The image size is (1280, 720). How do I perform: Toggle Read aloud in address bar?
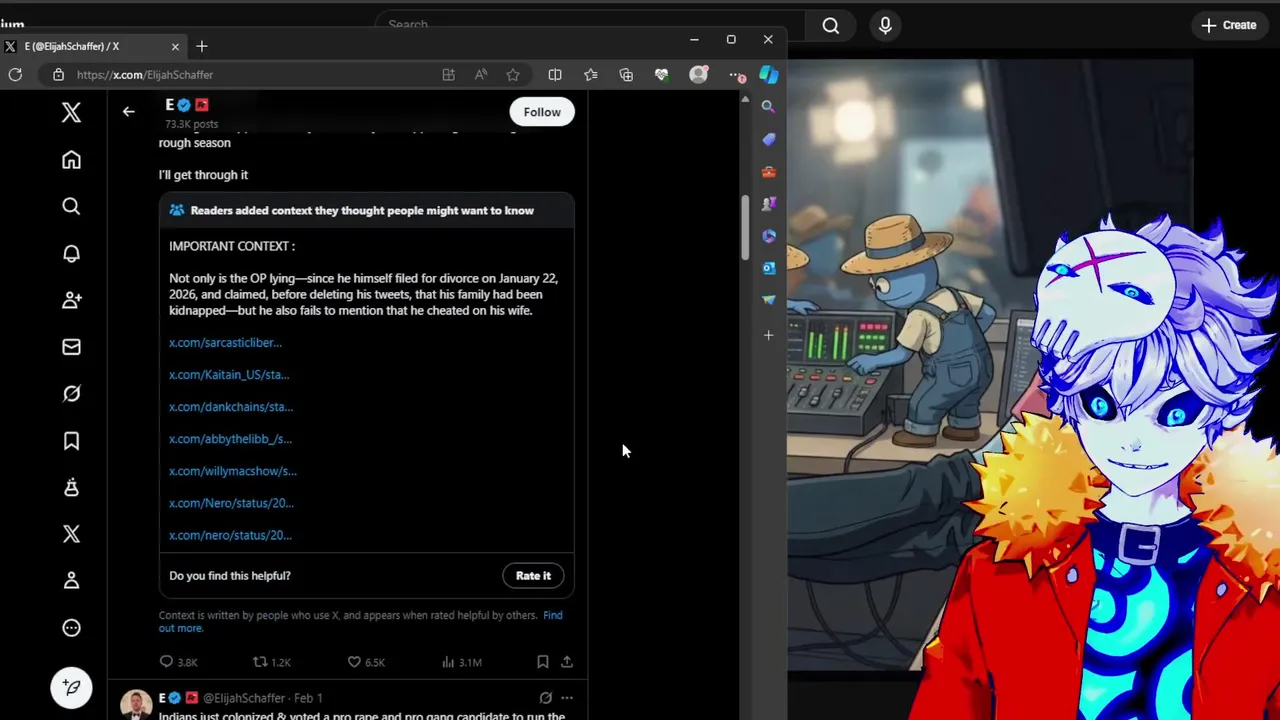click(x=481, y=75)
